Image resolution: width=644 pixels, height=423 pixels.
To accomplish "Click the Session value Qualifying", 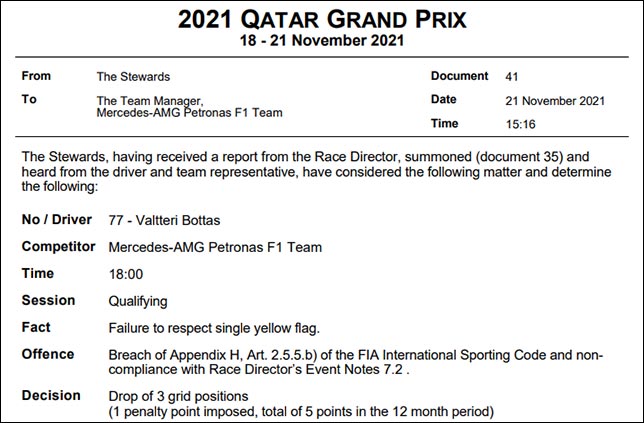I will [x=138, y=300].
